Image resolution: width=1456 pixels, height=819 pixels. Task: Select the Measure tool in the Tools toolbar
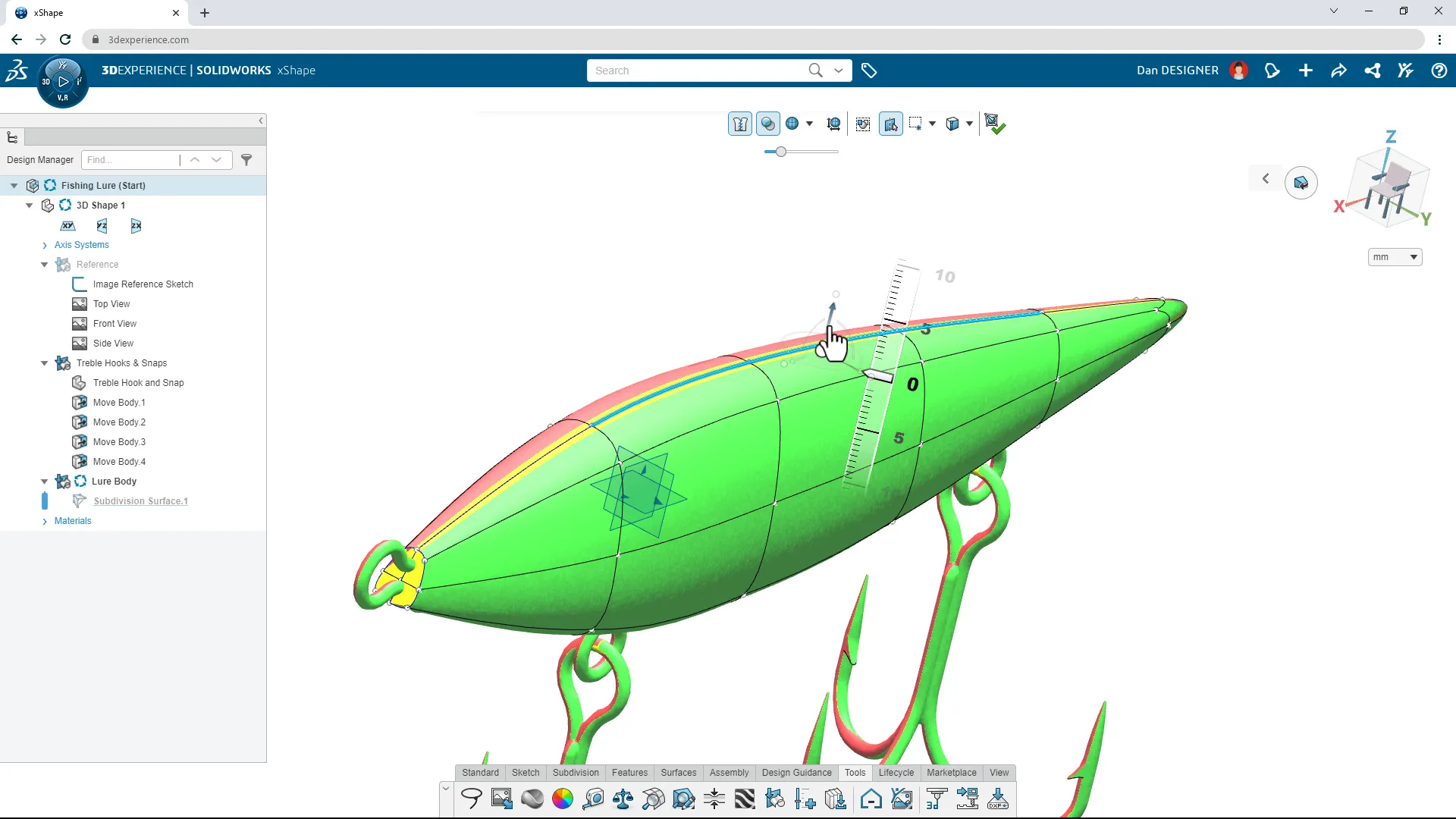pos(594,799)
